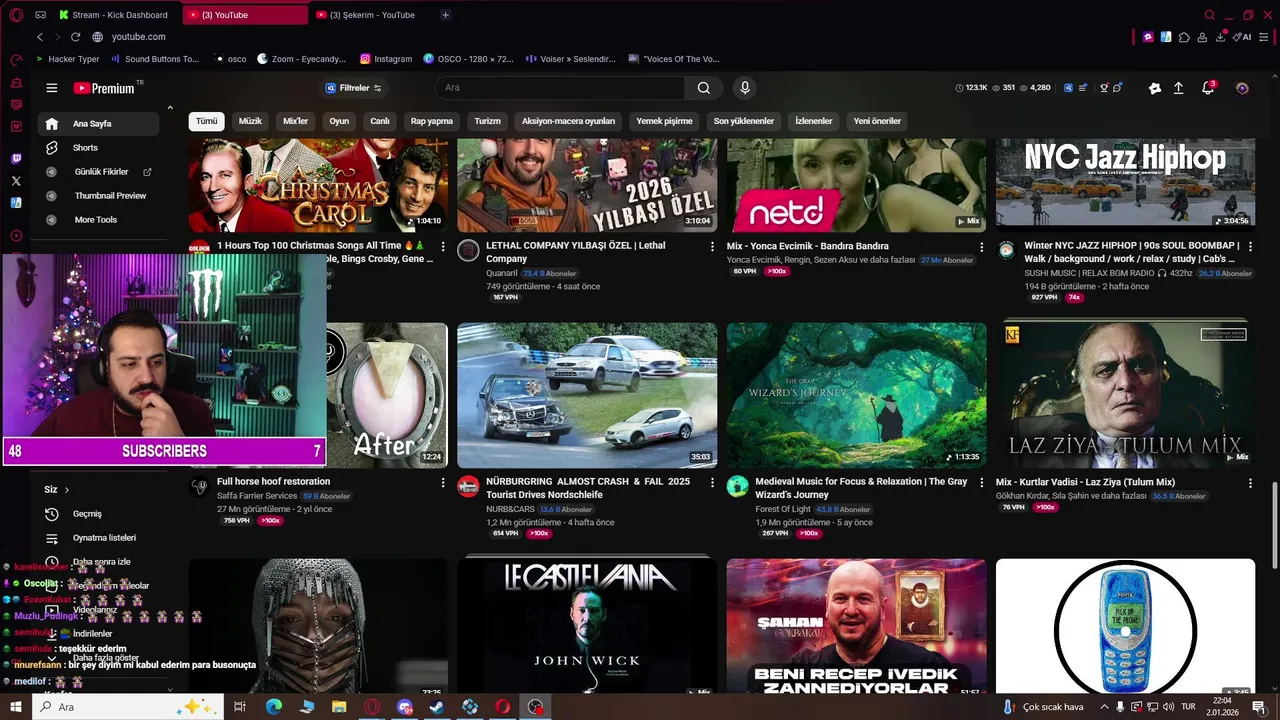Viewport: 1280px width, 720px height.
Task: Click the page vertical scrollbar
Action: (x=1274, y=525)
